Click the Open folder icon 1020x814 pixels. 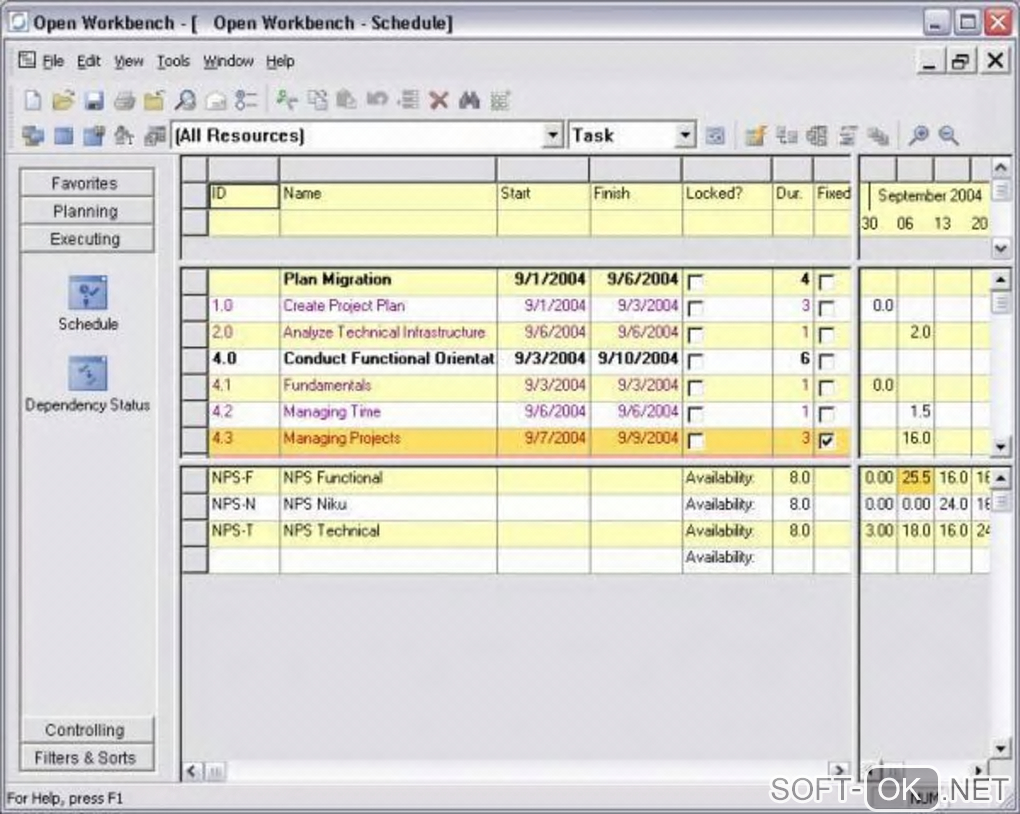pos(63,100)
